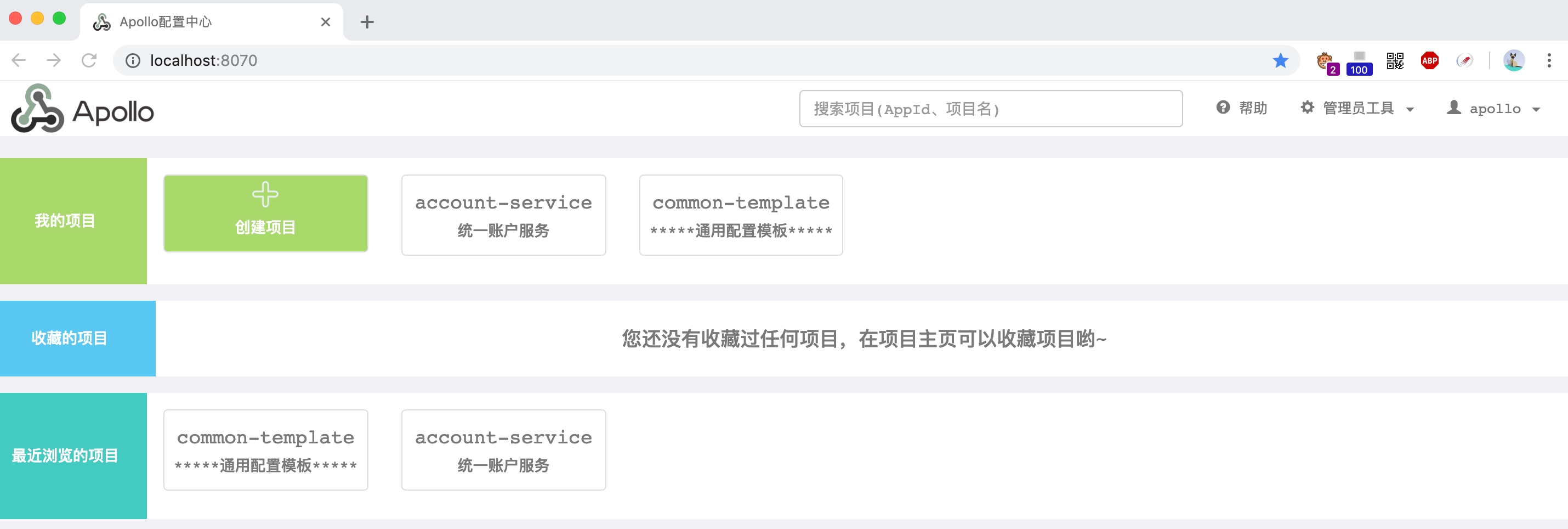Open the ABP Adblock Plus extension

click(1429, 60)
